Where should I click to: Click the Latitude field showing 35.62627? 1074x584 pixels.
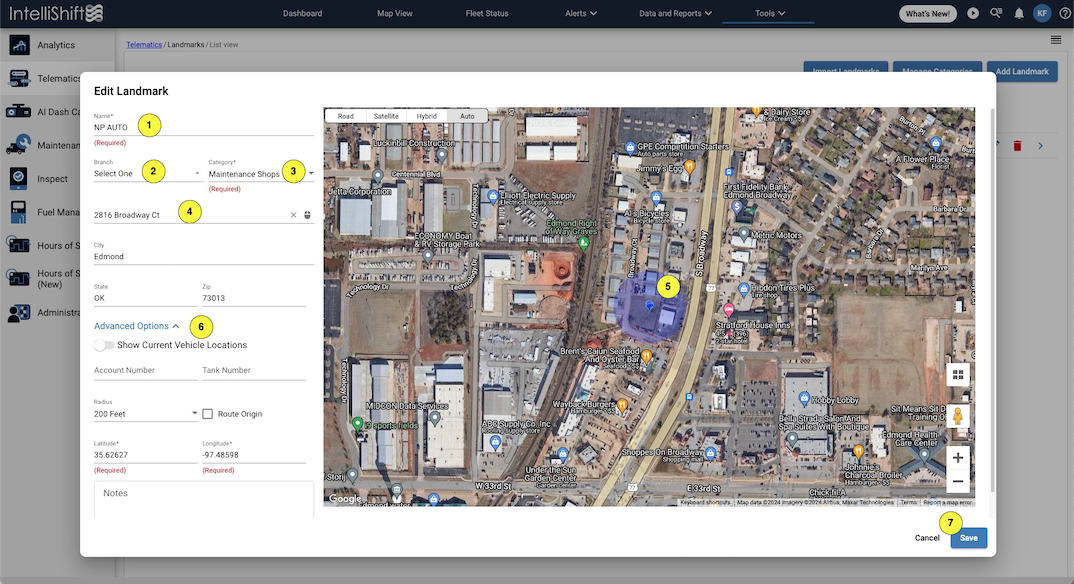145,455
